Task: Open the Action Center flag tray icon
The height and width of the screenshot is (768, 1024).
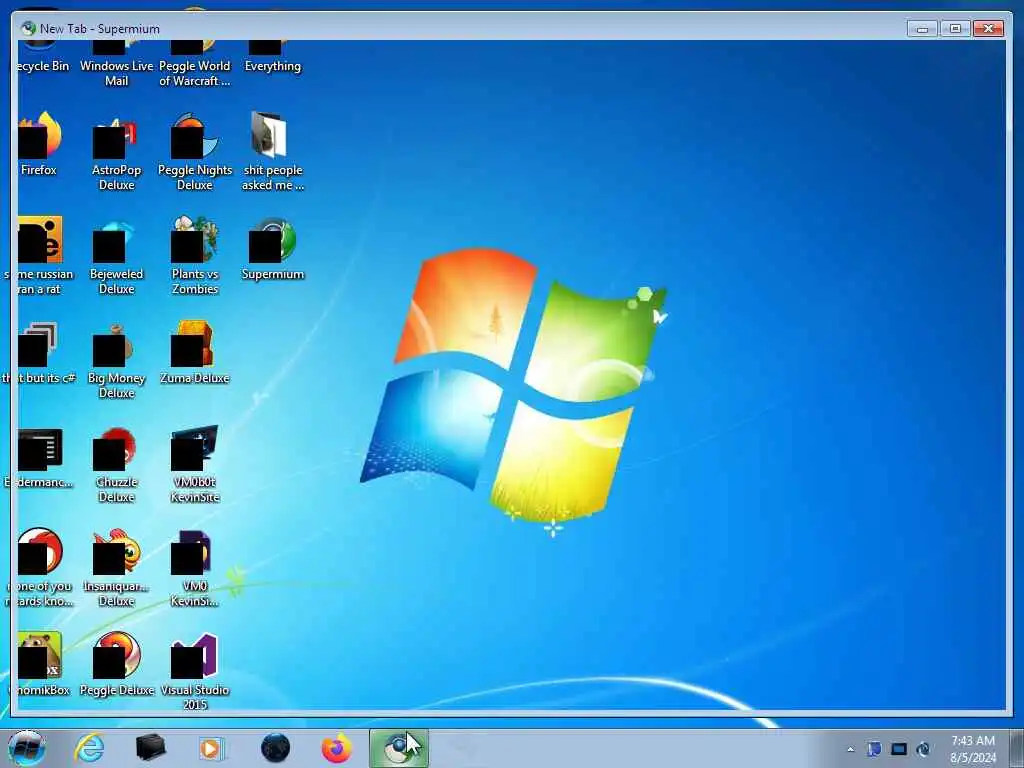Action: click(x=874, y=749)
